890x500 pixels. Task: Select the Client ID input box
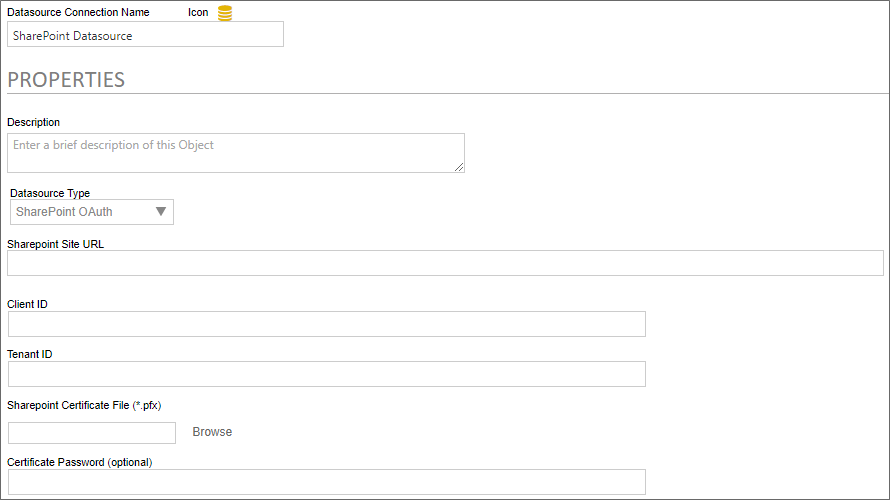click(x=326, y=324)
